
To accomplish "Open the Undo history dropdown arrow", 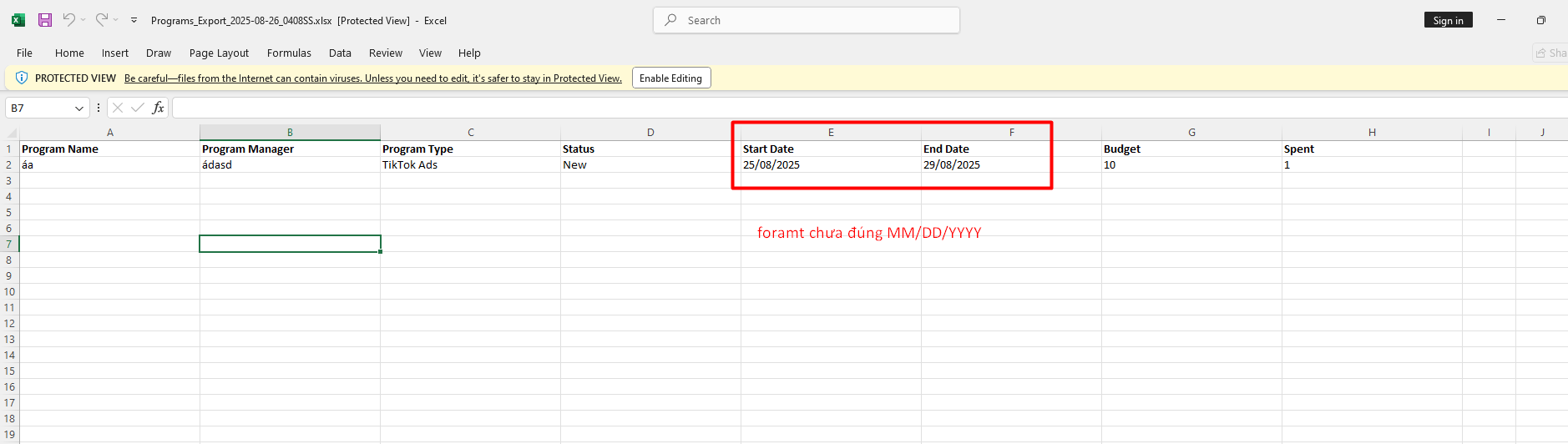I will pyautogui.click(x=83, y=20).
